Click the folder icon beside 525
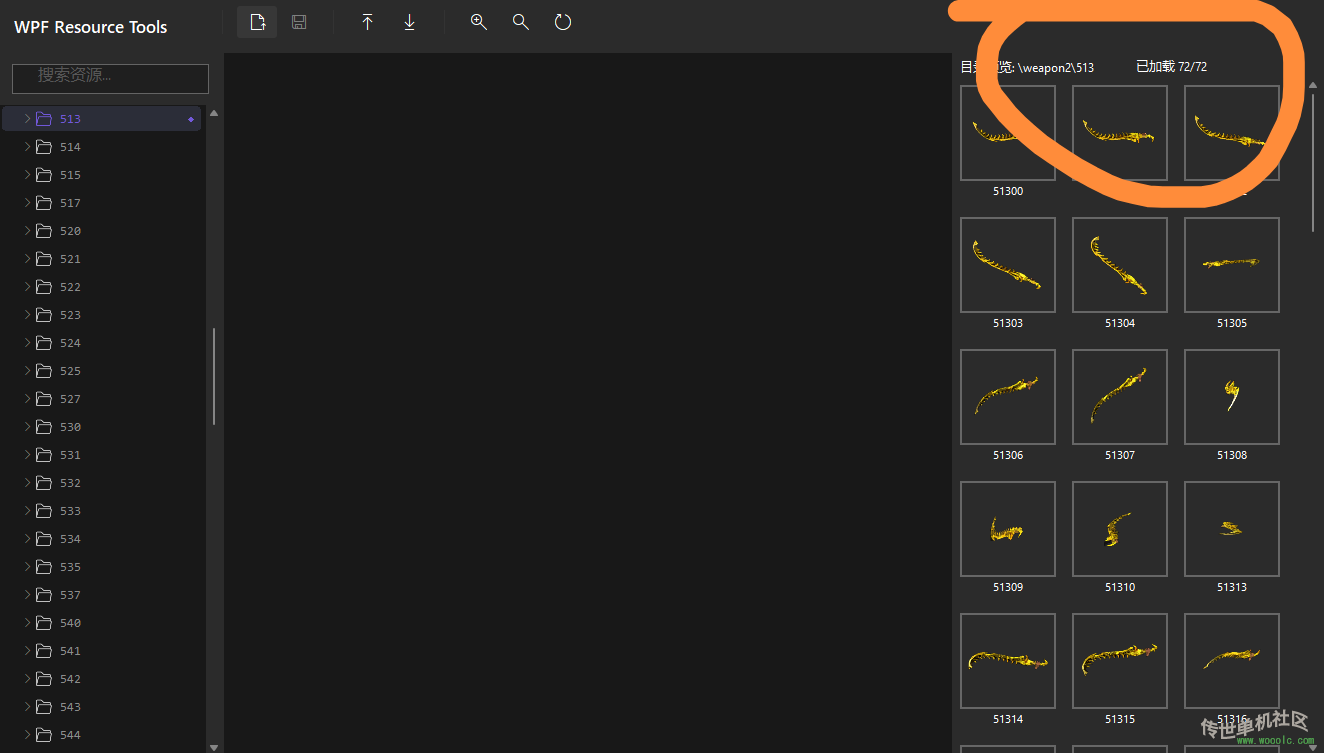 (43, 371)
